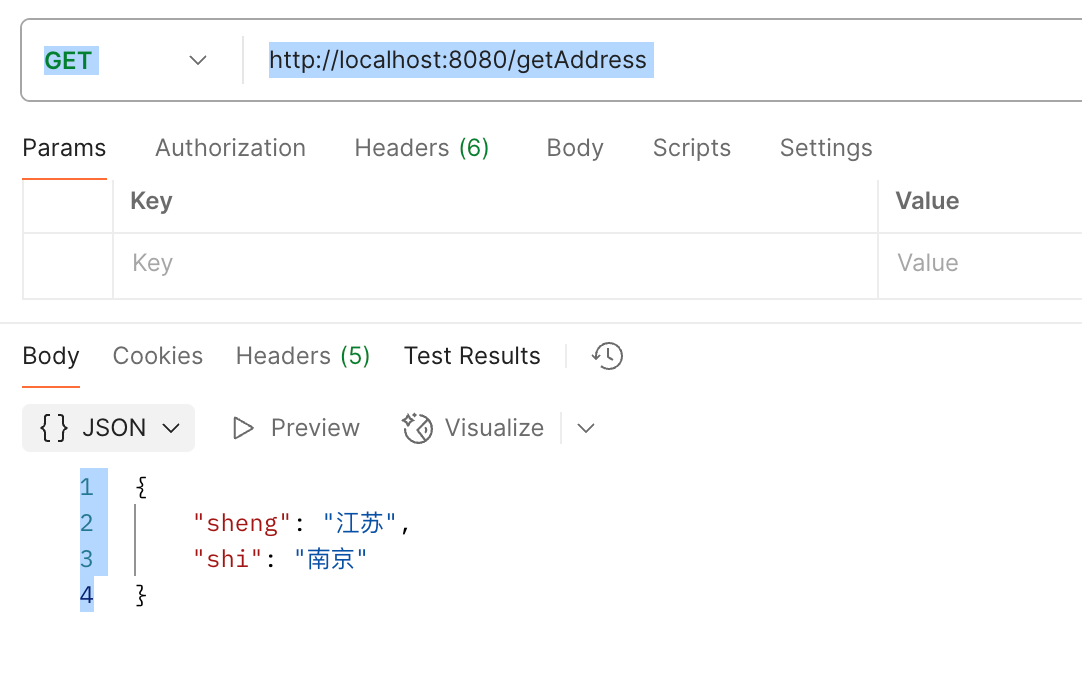
Task: Click the value 南京 in the response body
Action: (x=331, y=559)
